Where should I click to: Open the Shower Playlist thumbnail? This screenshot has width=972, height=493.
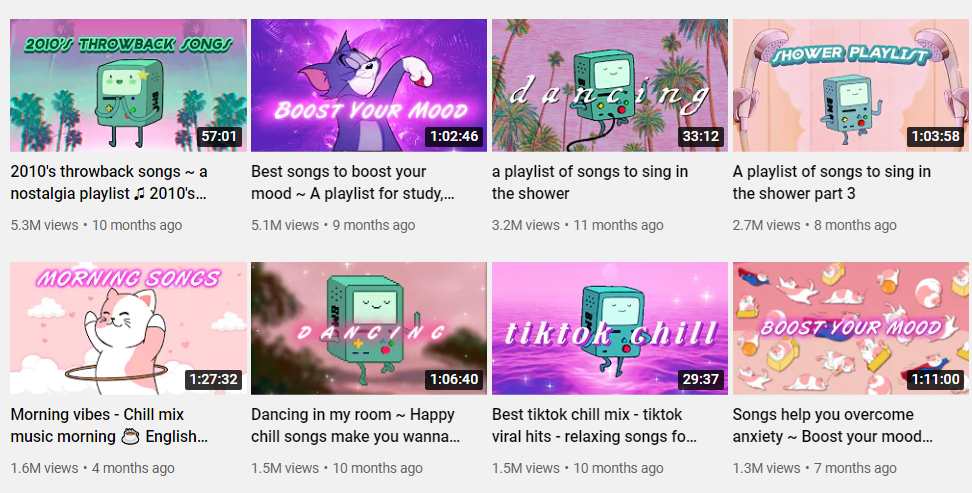point(850,85)
